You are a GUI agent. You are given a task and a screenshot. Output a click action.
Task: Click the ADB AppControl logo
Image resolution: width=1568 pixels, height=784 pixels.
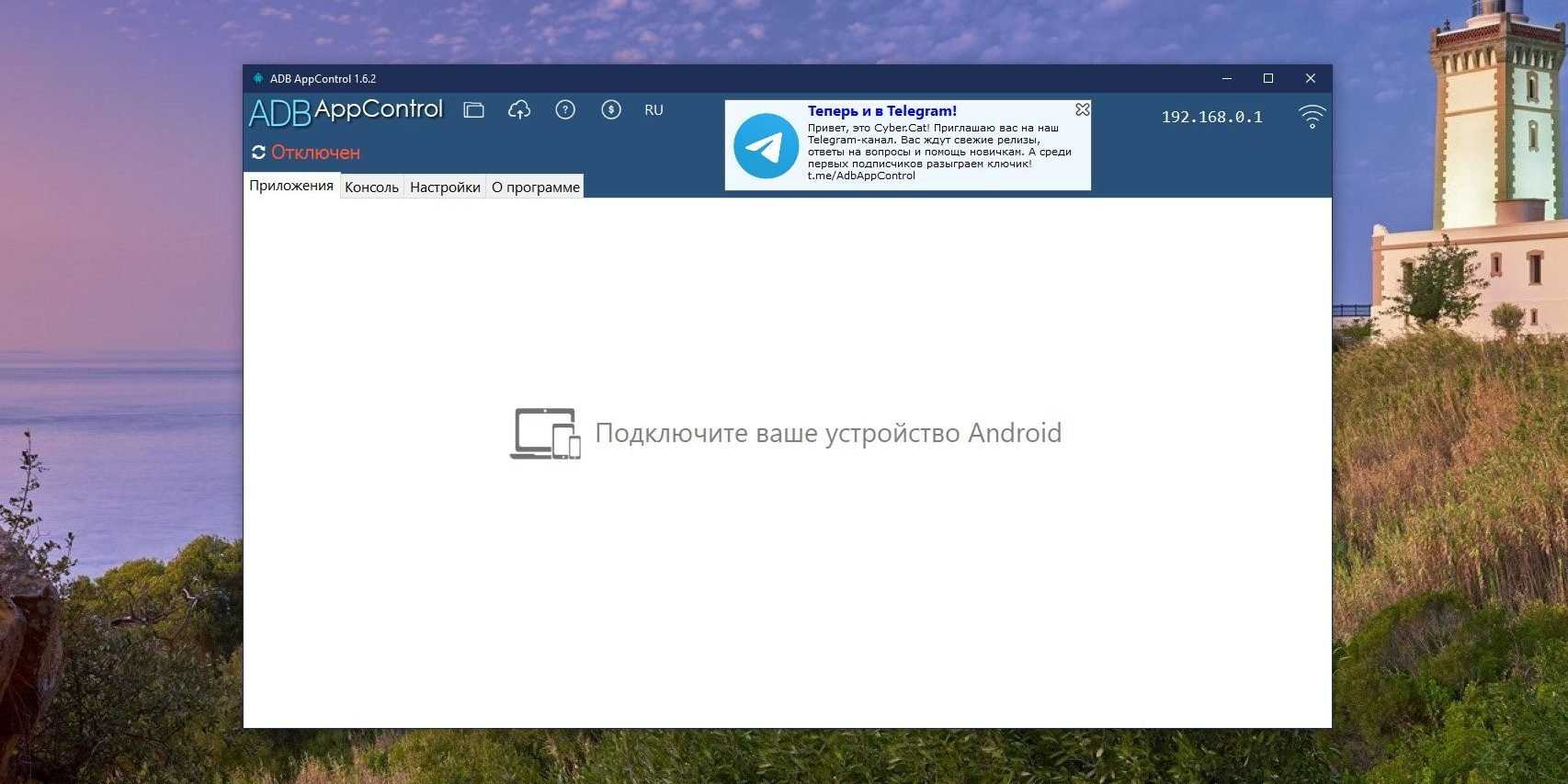coord(347,112)
